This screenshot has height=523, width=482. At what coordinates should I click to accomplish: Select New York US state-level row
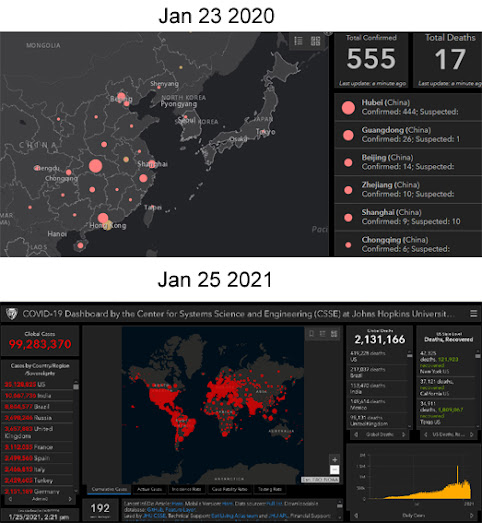447,362
